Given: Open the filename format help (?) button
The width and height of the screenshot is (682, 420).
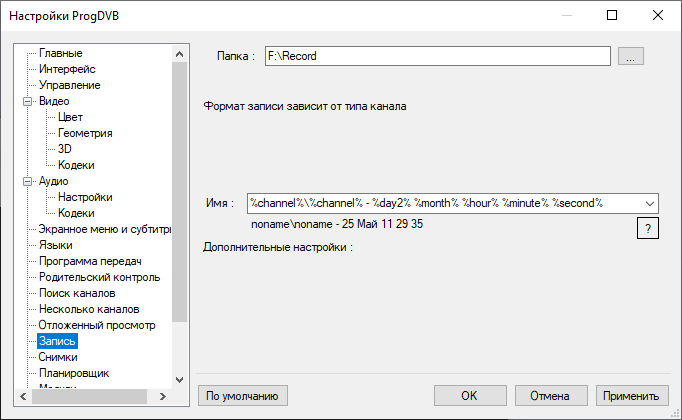Looking at the screenshot, I should click(647, 229).
